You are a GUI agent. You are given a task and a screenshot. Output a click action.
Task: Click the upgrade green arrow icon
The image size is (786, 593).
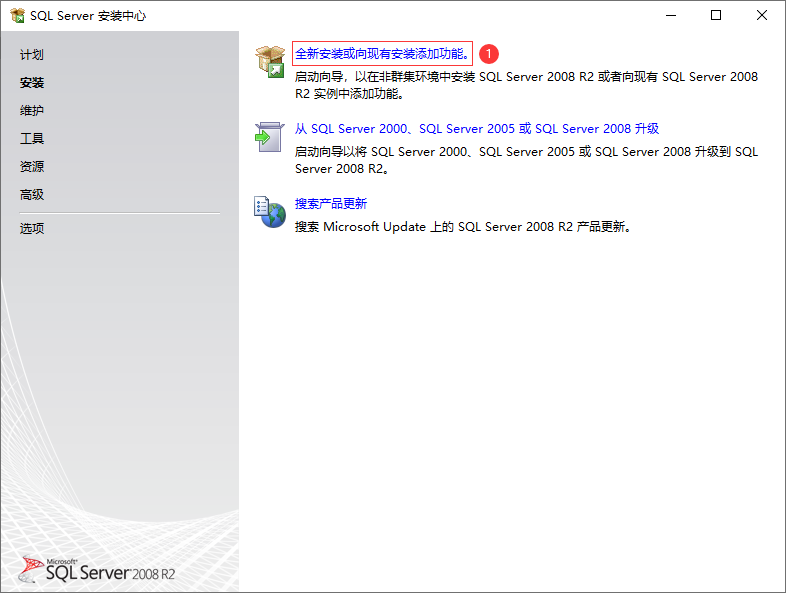270,136
